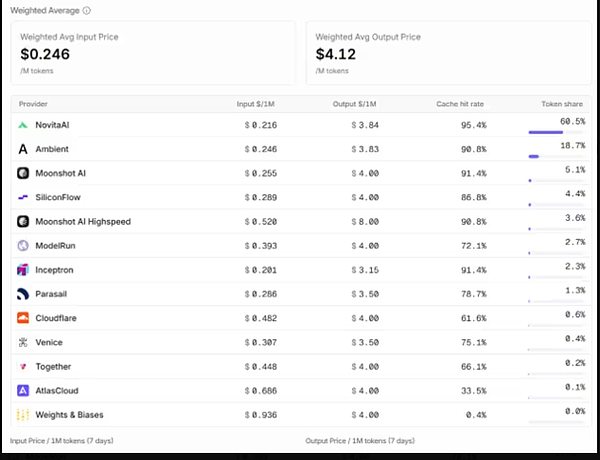Click Input Price / 1M tokens (7 days) label
This screenshot has height=460, width=600.
(62, 440)
